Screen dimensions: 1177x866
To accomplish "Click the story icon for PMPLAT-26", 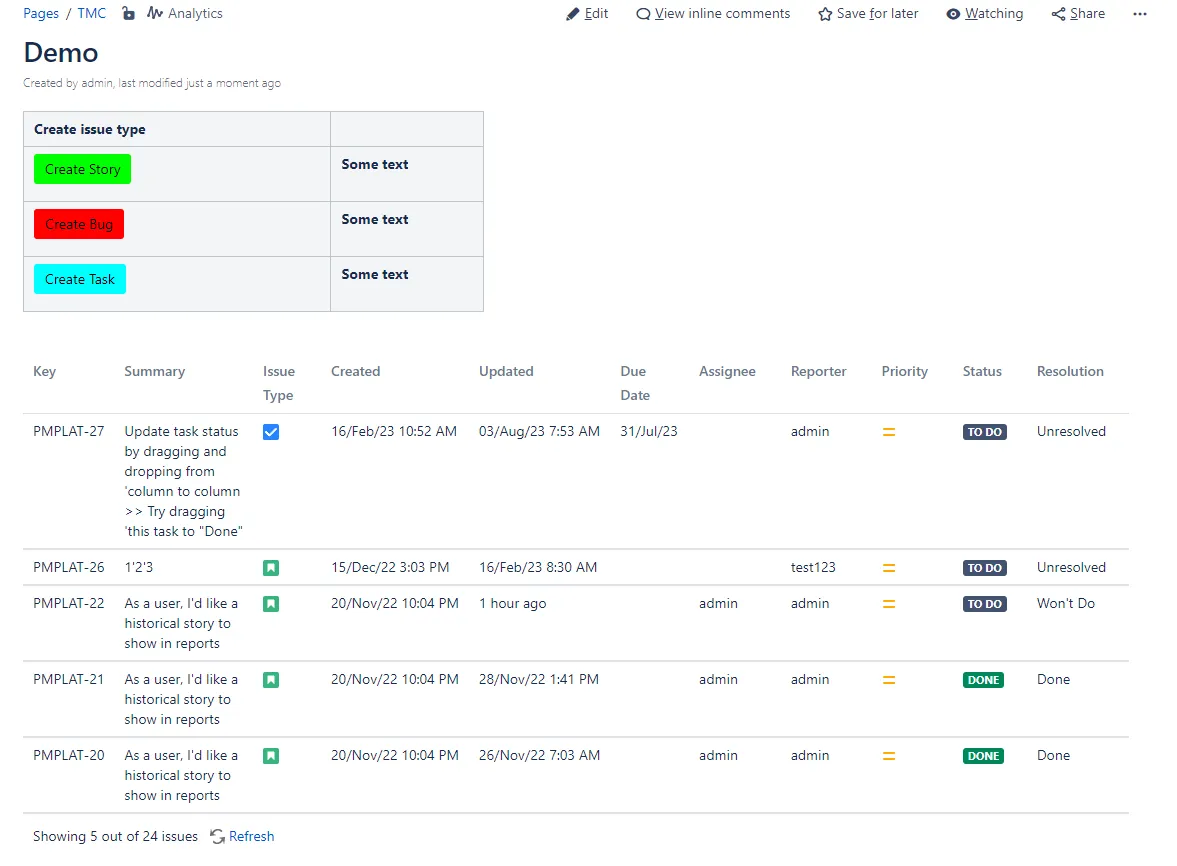I will [271, 568].
